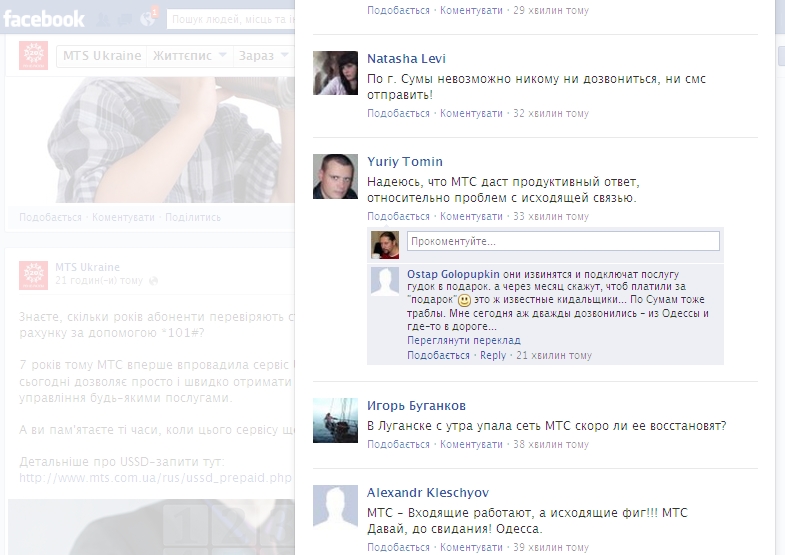Open MTS Ukraine post author link
The height and width of the screenshot is (555, 785).
click(x=87, y=267)
